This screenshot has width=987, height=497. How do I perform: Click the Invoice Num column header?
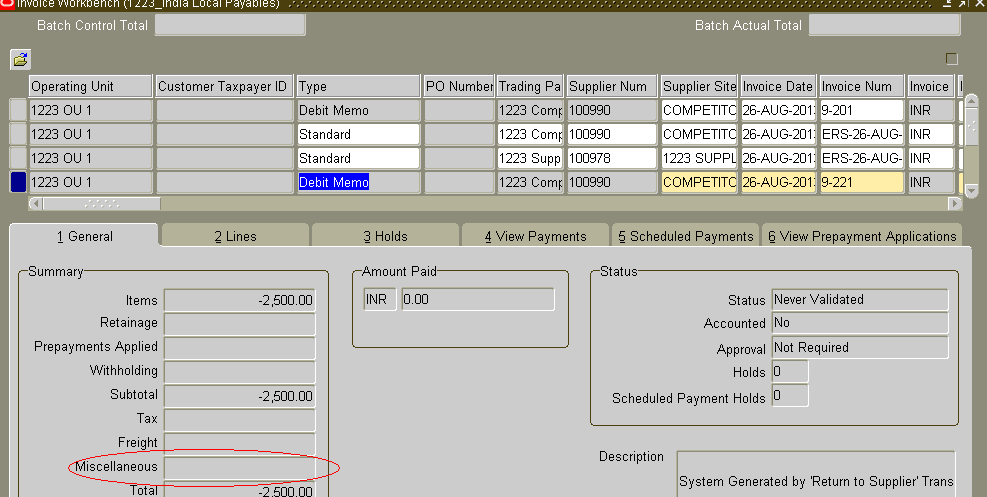(862, 86)
